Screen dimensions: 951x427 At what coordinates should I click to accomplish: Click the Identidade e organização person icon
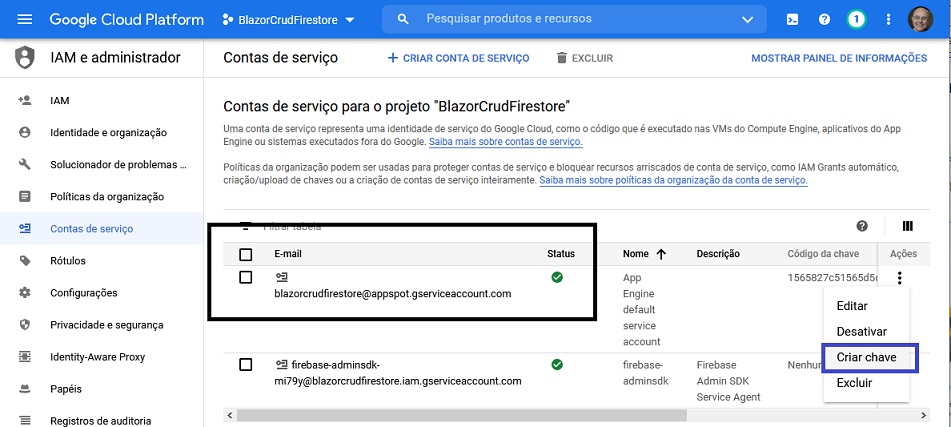(x=25, y=132)
